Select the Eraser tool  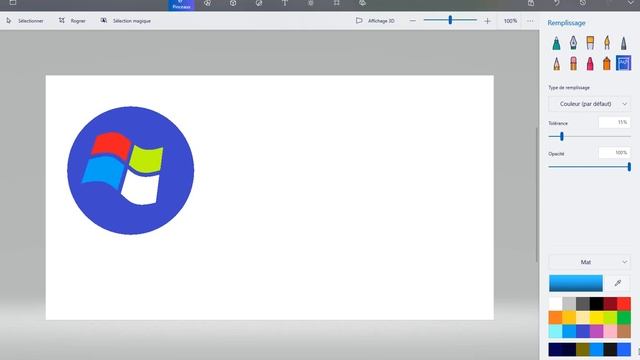tap(573, 64)
